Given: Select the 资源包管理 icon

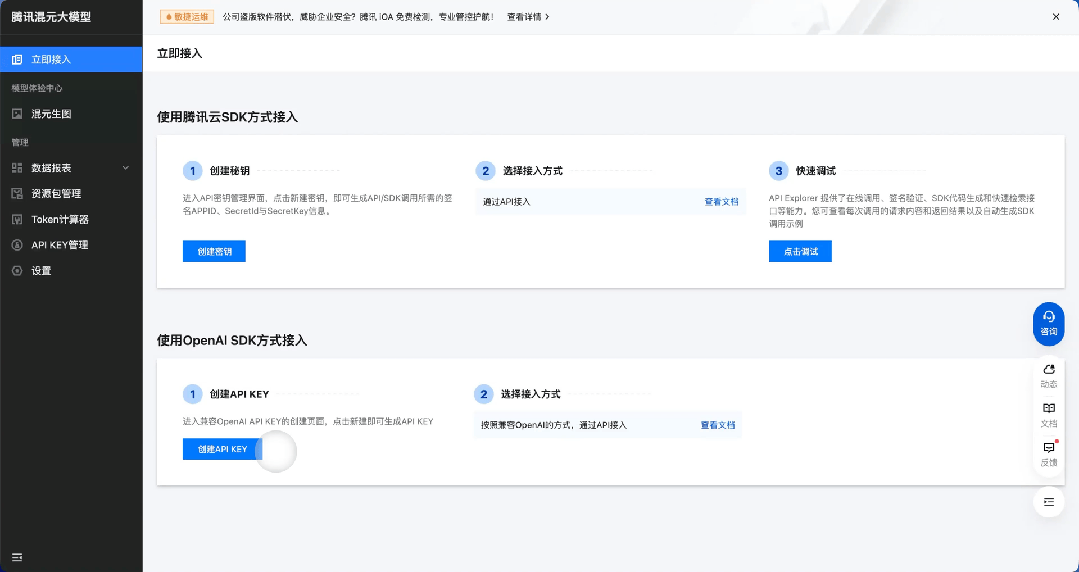Looking at the screenshot, I should point(17,194).
